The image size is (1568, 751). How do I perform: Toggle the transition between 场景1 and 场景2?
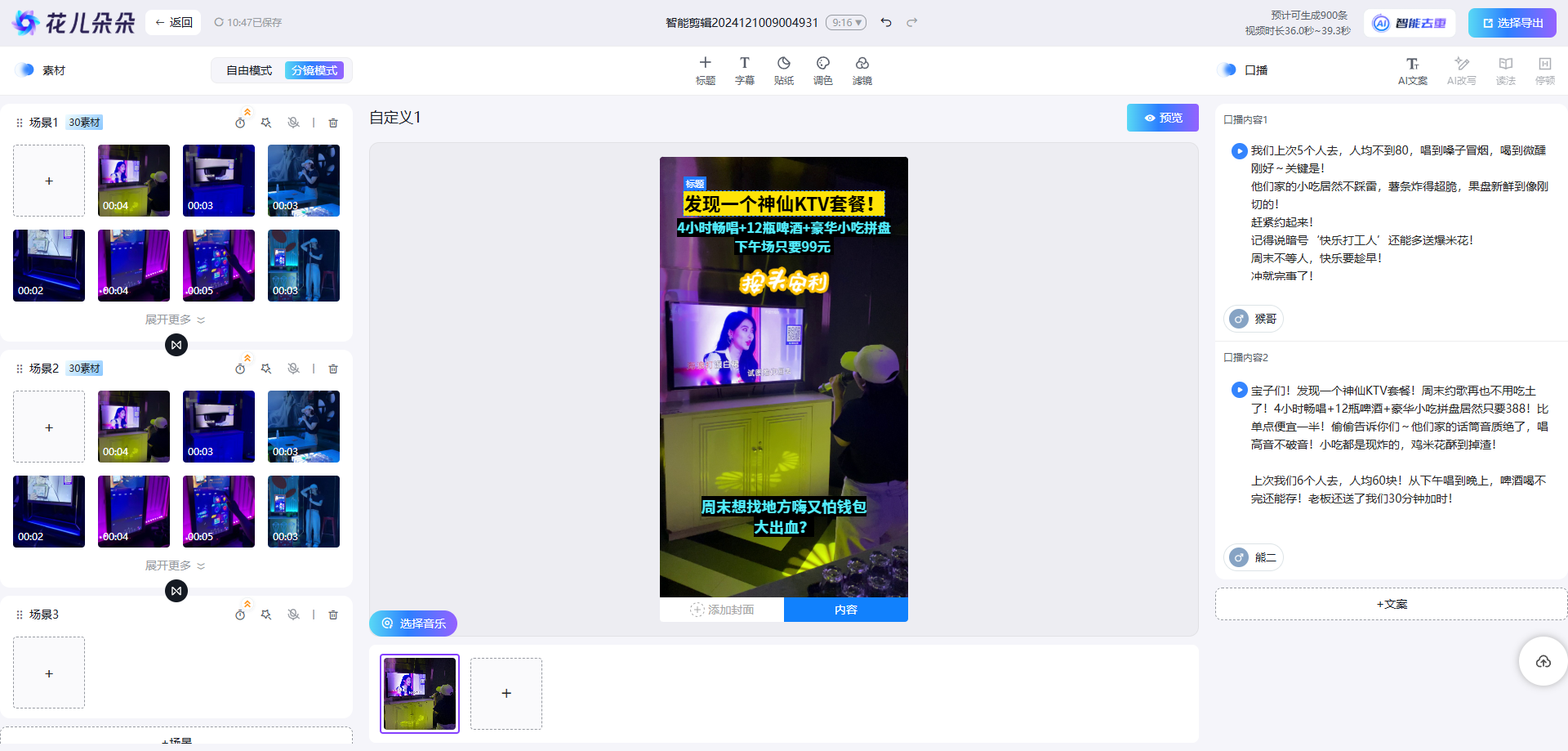[x=176, y=345]
